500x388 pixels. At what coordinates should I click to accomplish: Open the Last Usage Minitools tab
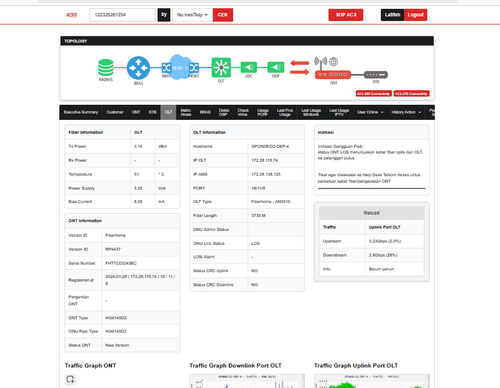tap(311, 112)
